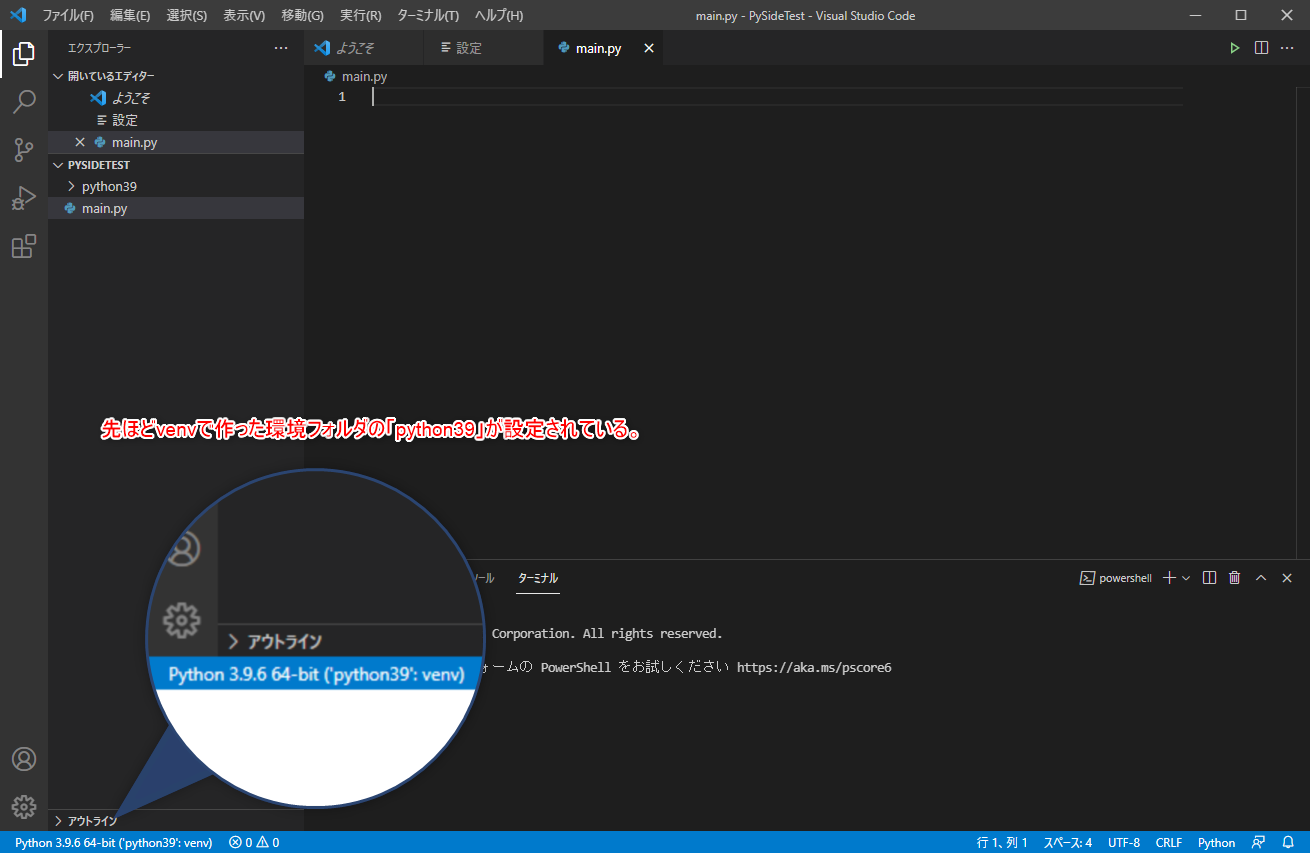Open the ファイル(F) menu
Viewport: 1310px width, 853px height.
click(x=68, y=15)
